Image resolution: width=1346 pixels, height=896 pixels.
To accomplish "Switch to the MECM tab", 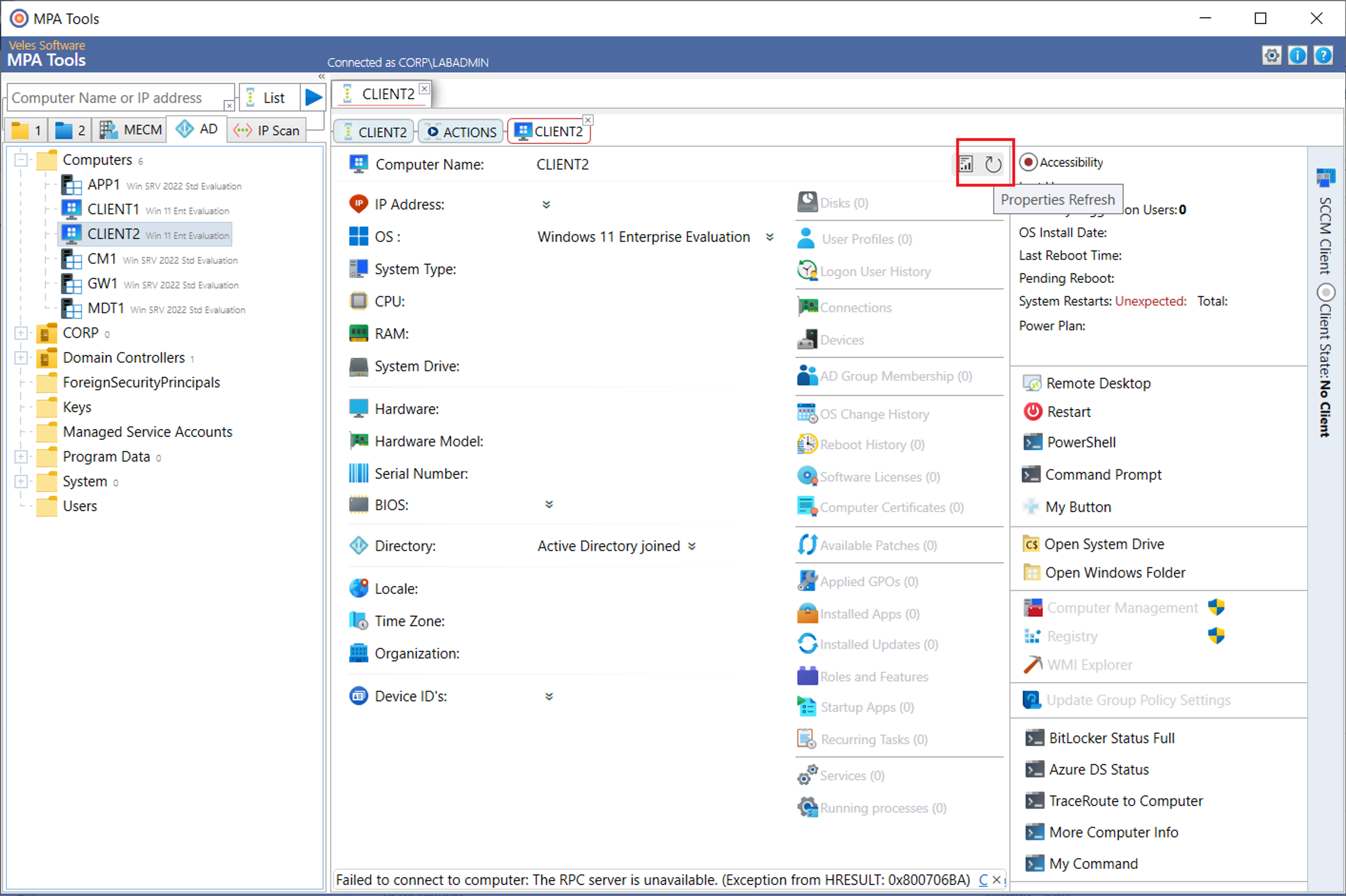I will pos(130,130).
